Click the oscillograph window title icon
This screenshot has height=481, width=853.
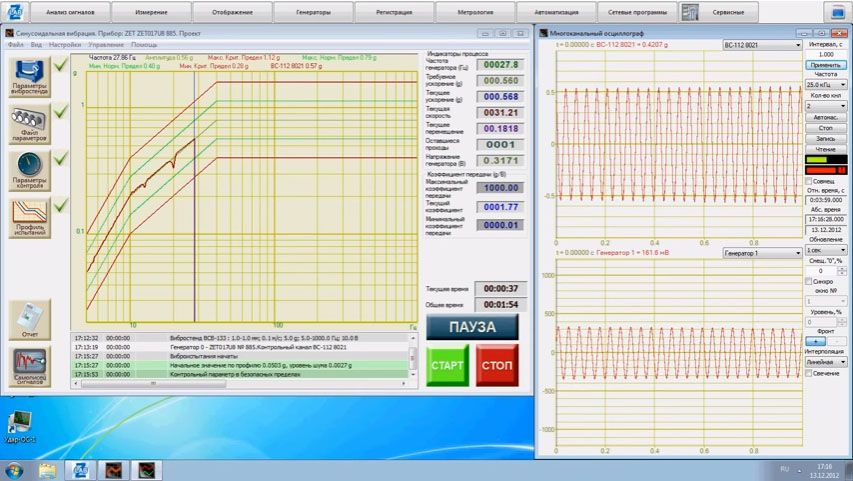tap(543, 33)
